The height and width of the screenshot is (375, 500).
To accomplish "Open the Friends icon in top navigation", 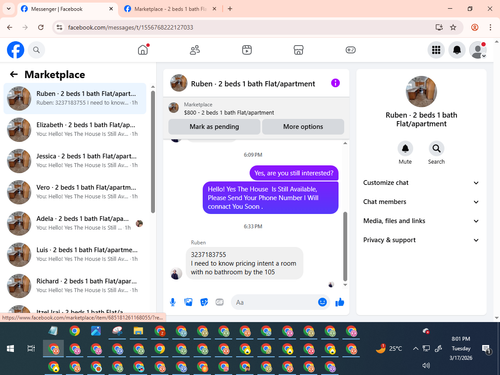I will coord(195,50).
